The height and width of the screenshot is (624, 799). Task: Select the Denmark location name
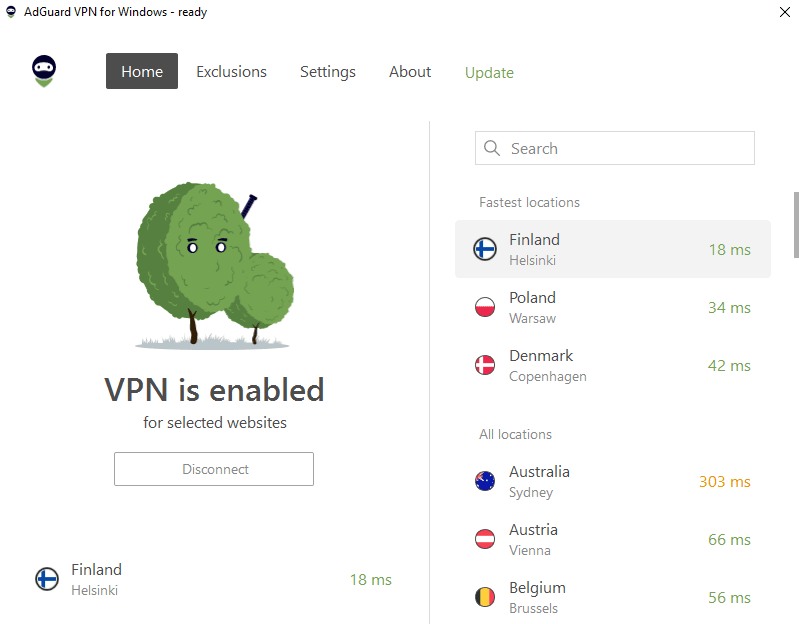click(541, 356)
